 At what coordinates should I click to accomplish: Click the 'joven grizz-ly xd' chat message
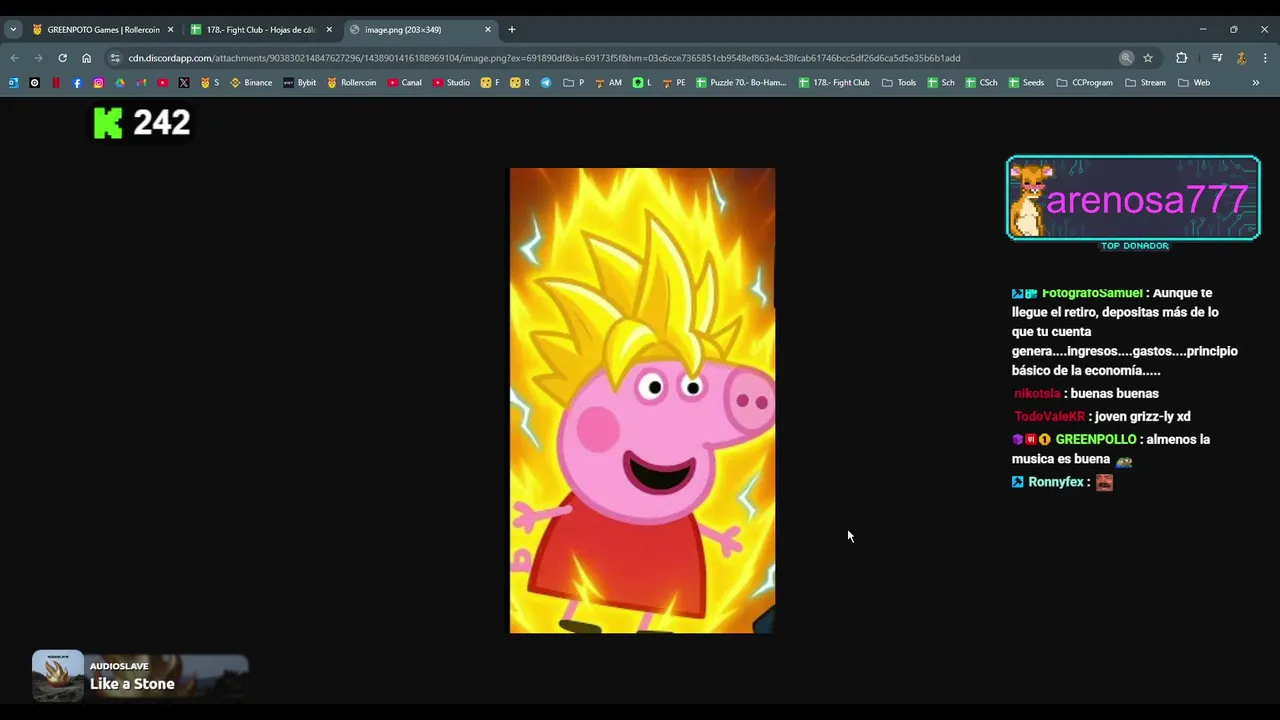pyautogui.click(x=1143, y=417)
